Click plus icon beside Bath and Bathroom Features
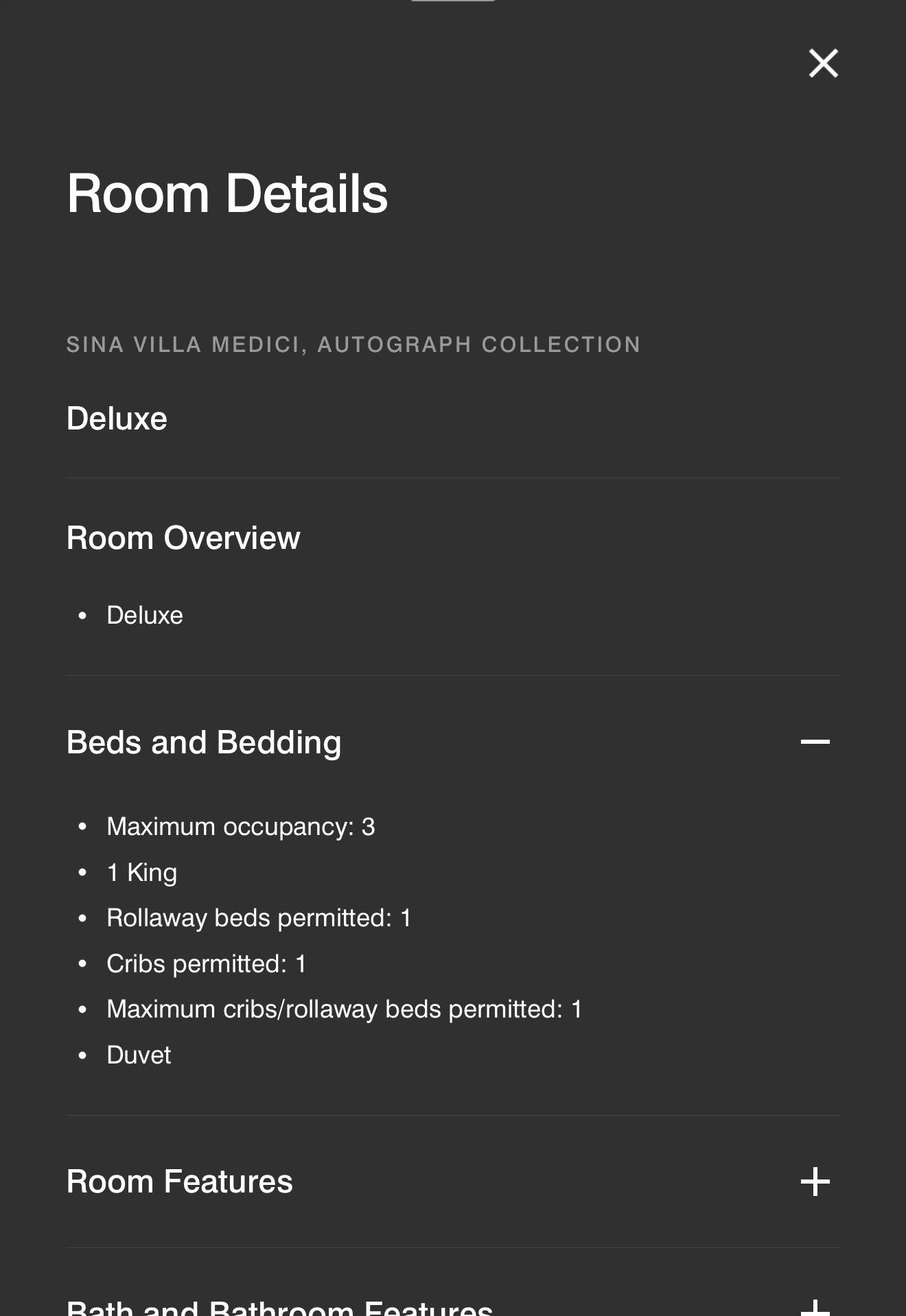This screenshot has height=1316, width=906. pos(815,1308)
